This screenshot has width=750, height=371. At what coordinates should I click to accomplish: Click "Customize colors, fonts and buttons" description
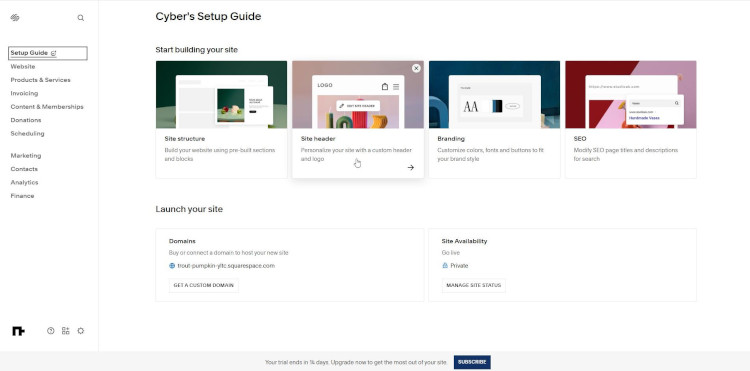(x=490, y=154)
